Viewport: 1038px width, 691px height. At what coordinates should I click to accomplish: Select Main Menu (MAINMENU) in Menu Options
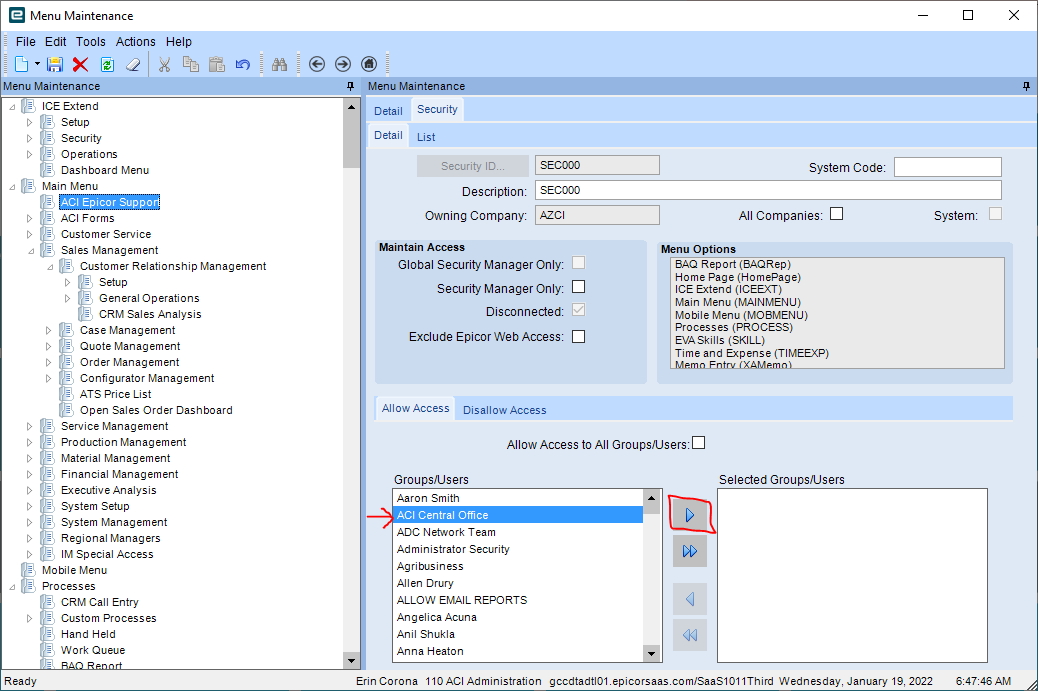(x=738, y=302)
